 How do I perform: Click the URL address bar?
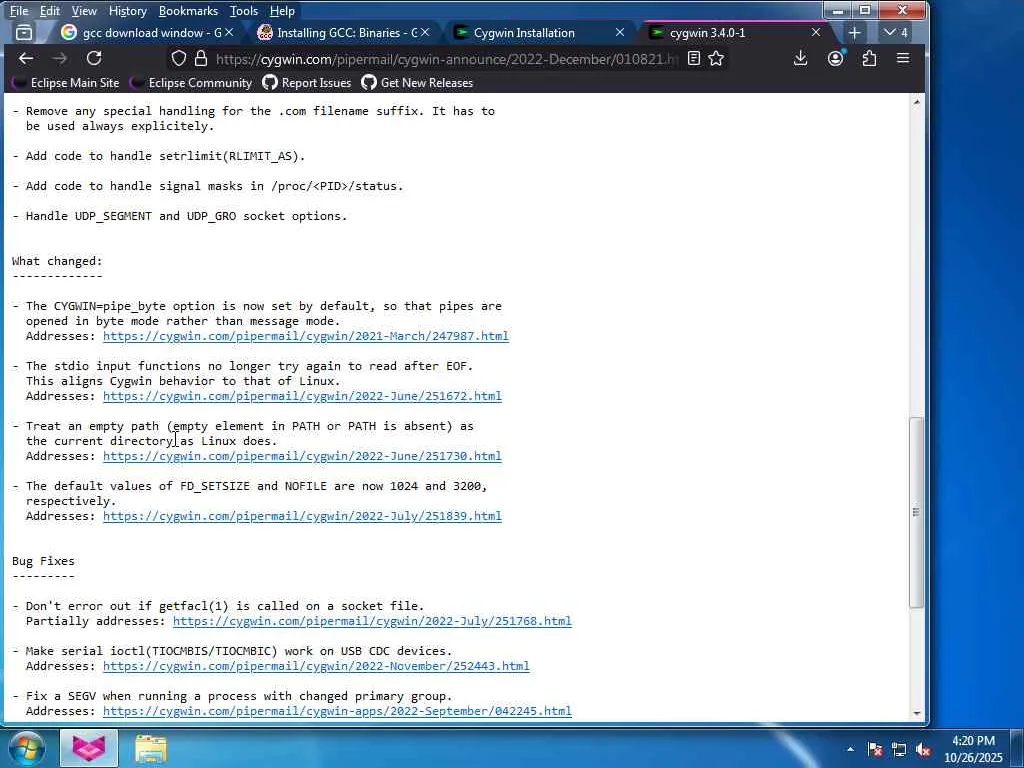(447, 59)
